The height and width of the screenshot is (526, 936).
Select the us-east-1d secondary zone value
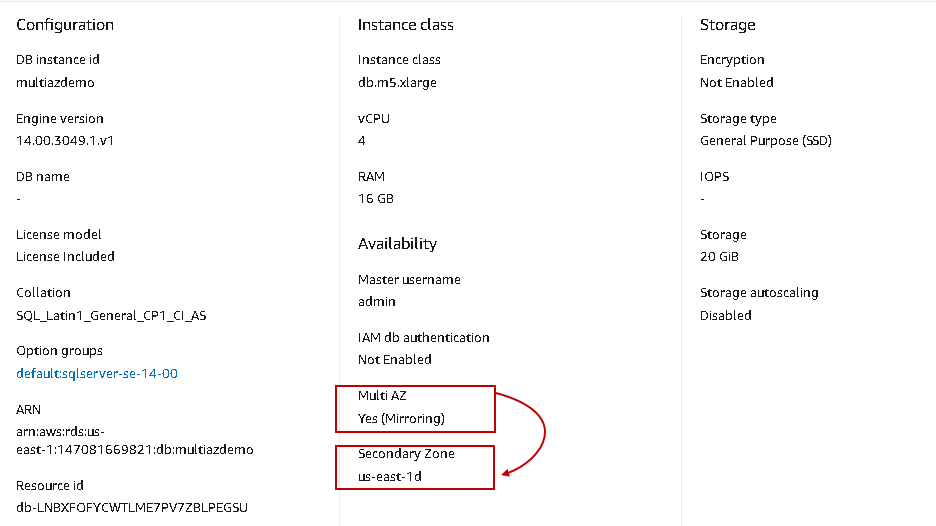click(391, 476)
